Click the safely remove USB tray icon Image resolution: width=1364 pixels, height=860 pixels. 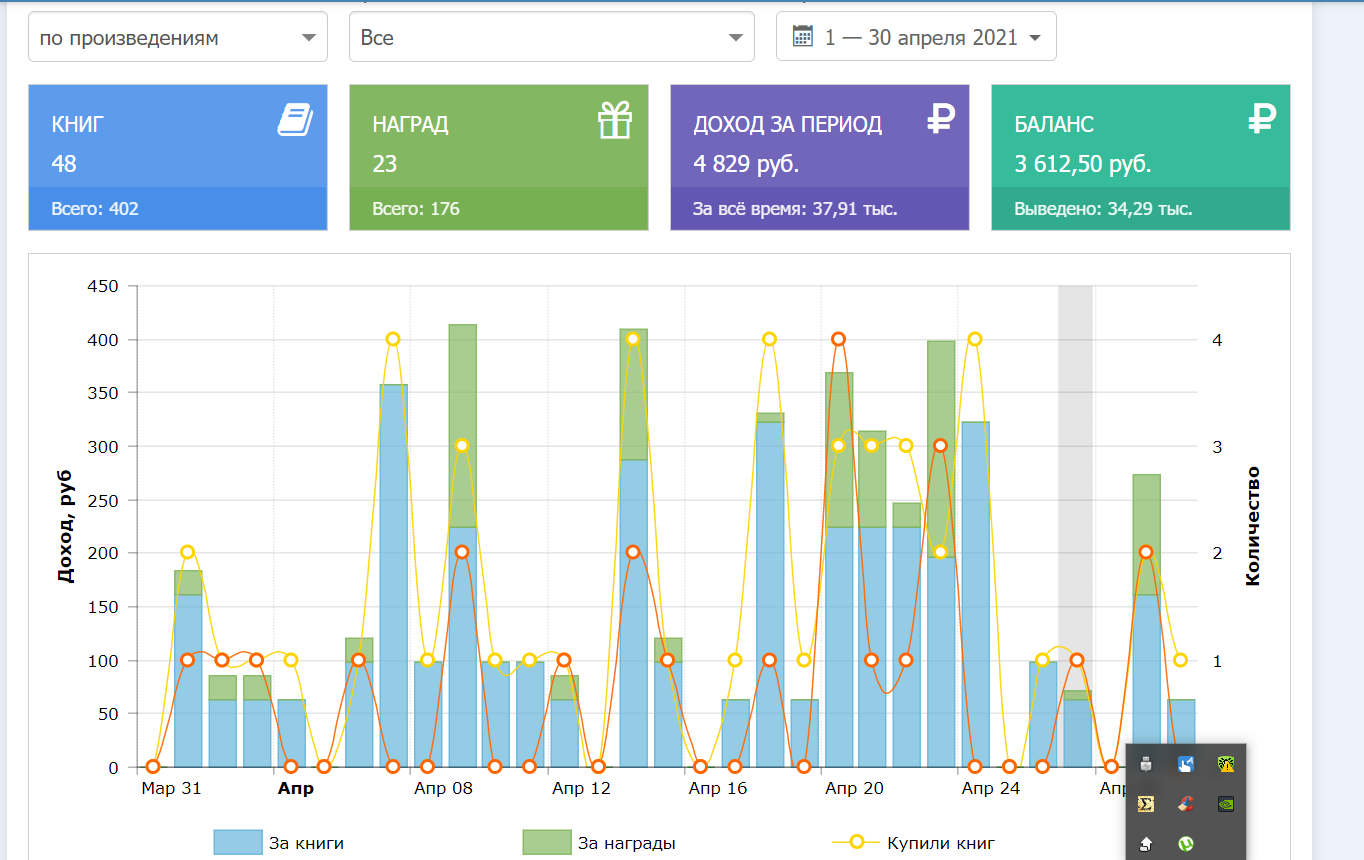click(x=1146, y=764)
